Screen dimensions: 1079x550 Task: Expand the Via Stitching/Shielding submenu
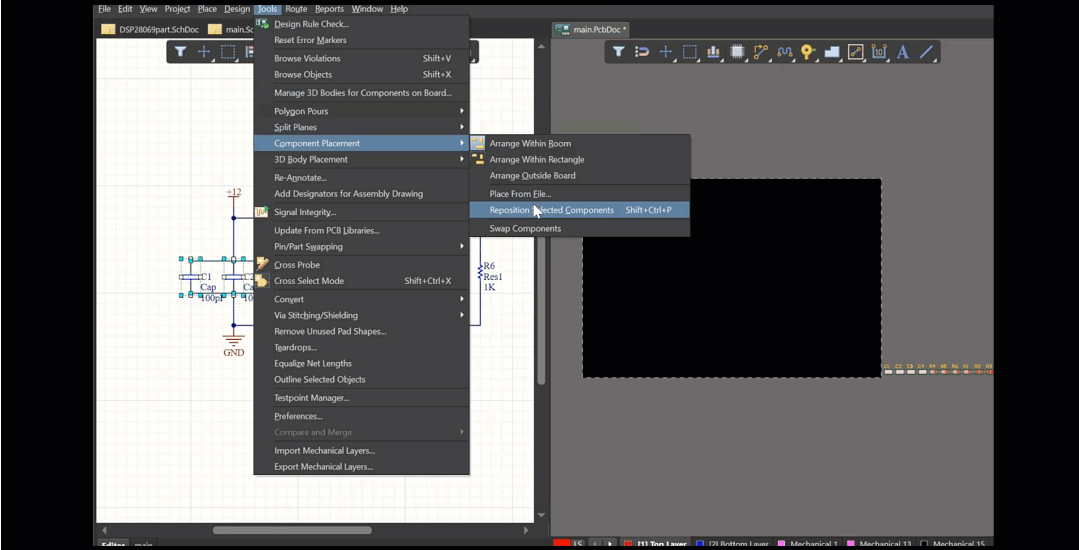tap(361, 315)
